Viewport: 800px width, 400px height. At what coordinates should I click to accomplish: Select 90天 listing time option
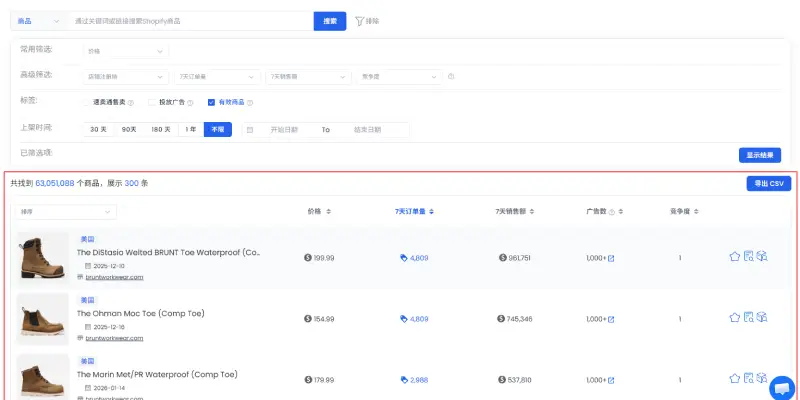point(129,130)
